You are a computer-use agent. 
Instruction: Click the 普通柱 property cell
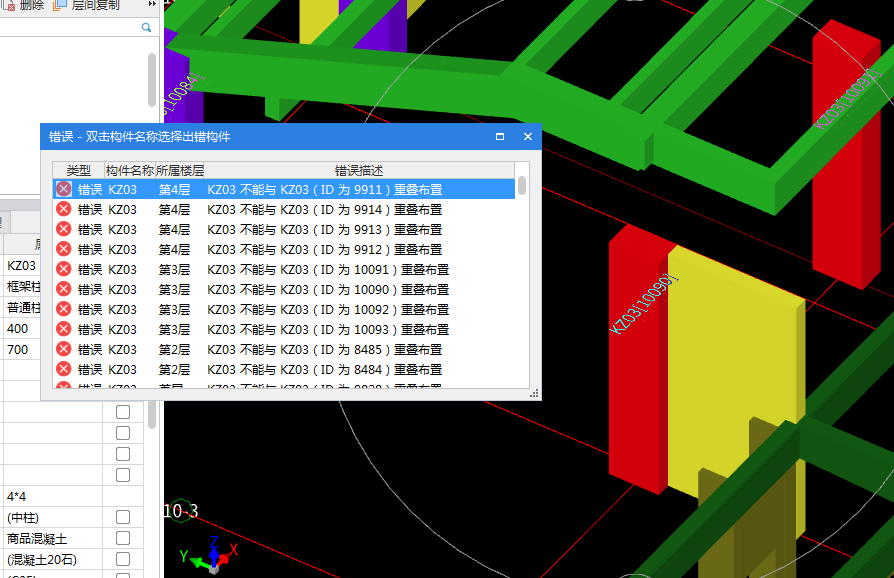(22, 308)
